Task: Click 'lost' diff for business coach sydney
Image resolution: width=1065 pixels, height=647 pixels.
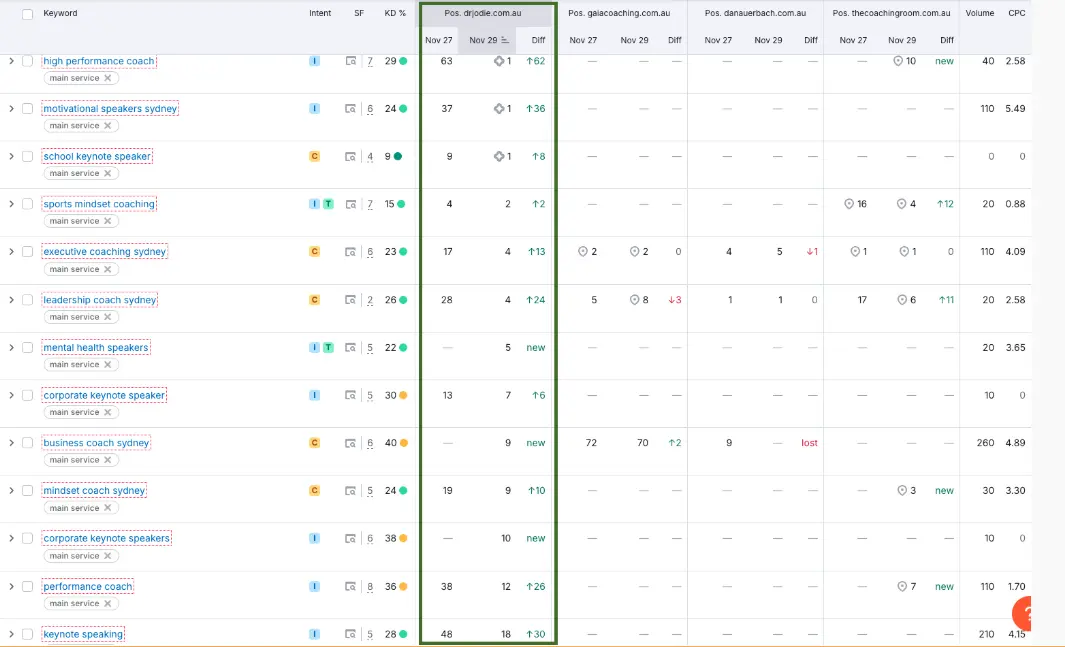Action: [809, 443]
